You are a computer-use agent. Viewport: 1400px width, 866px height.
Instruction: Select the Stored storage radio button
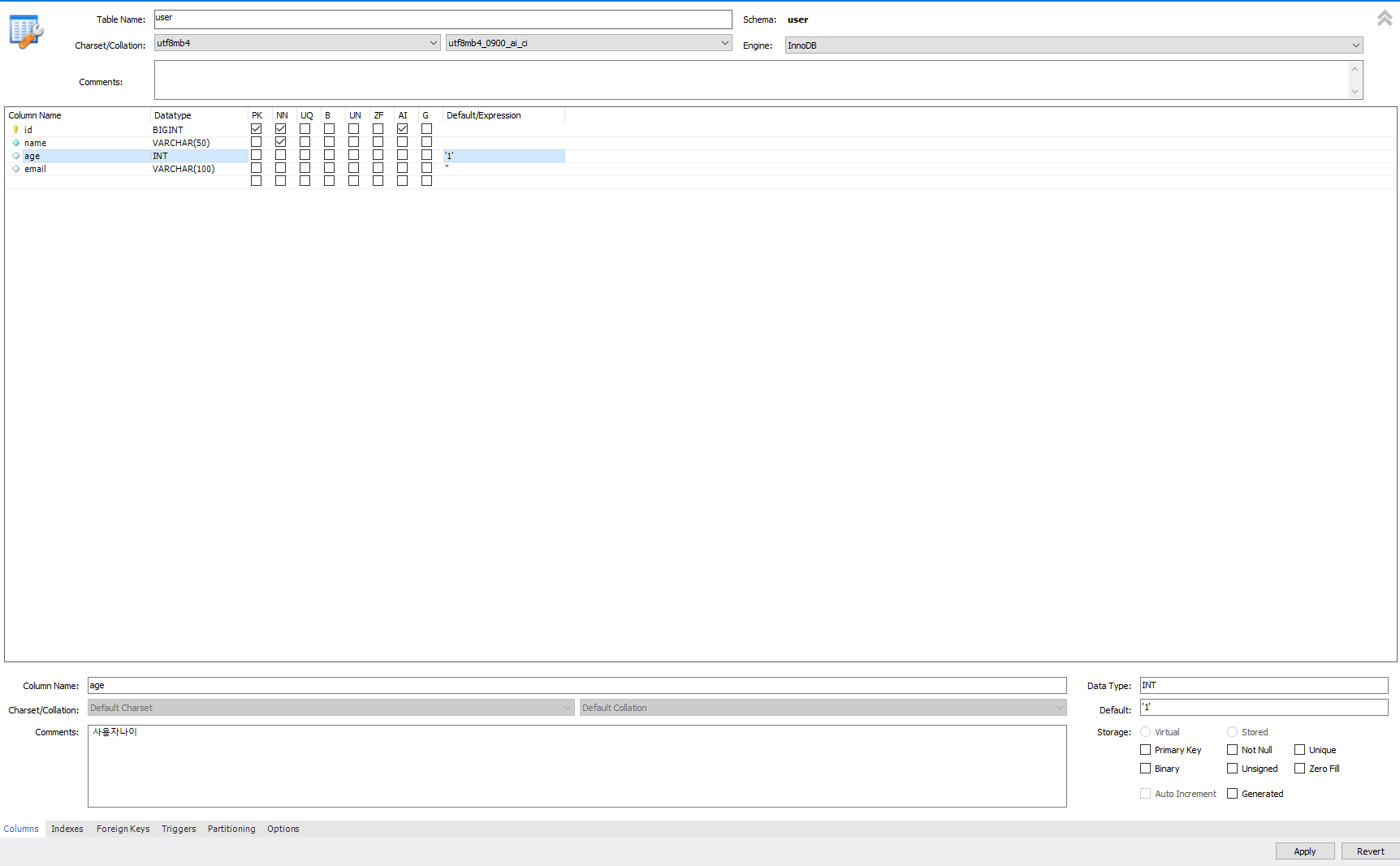point(1233,731)
